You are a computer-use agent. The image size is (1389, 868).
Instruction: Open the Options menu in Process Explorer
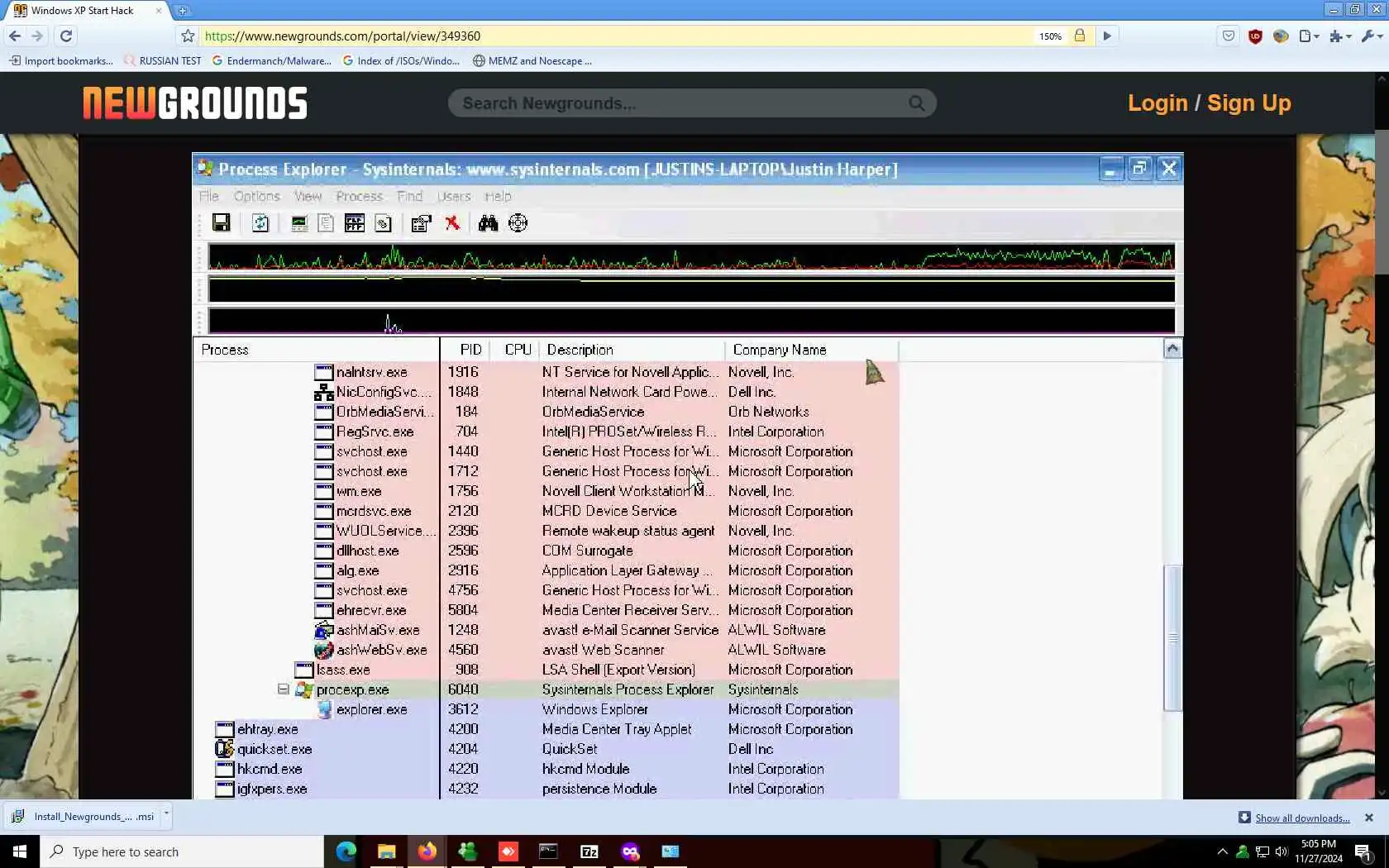coord(257,196)
